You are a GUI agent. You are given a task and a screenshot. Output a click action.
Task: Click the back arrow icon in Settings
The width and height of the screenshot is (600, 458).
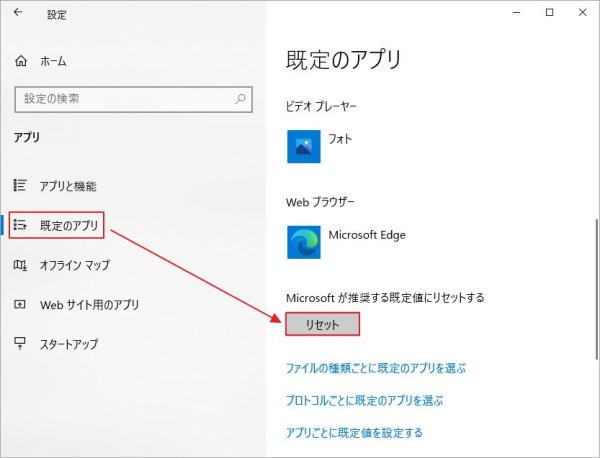click(x=18, y=13)
